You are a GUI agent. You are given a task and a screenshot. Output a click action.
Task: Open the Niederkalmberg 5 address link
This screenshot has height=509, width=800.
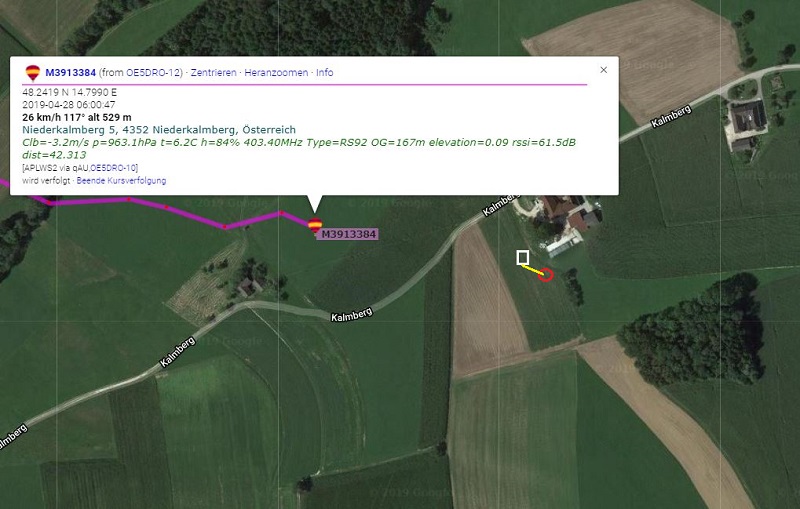point(159,130)
